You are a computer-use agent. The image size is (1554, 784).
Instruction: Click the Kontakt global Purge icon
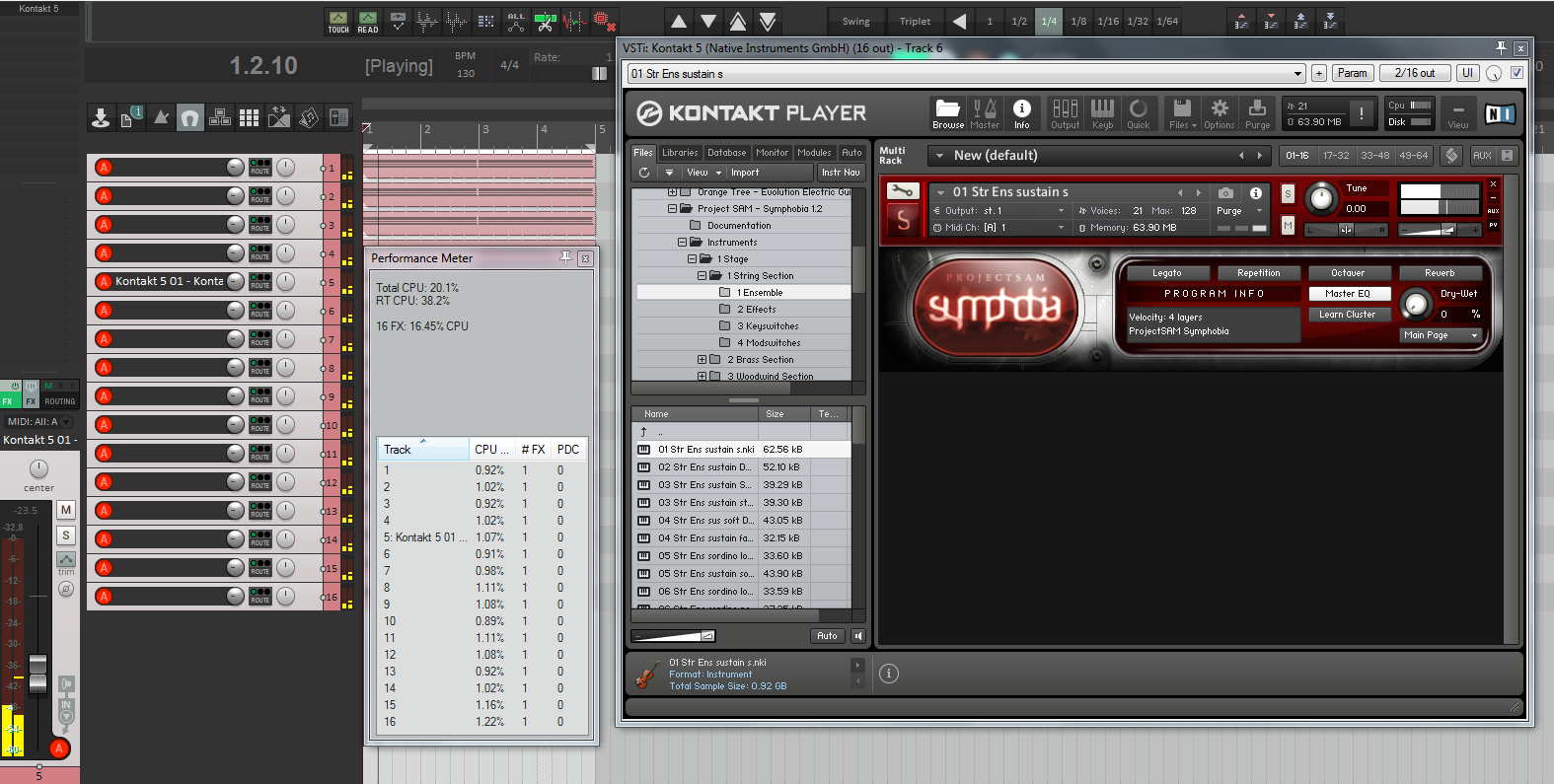point(1257,113)
